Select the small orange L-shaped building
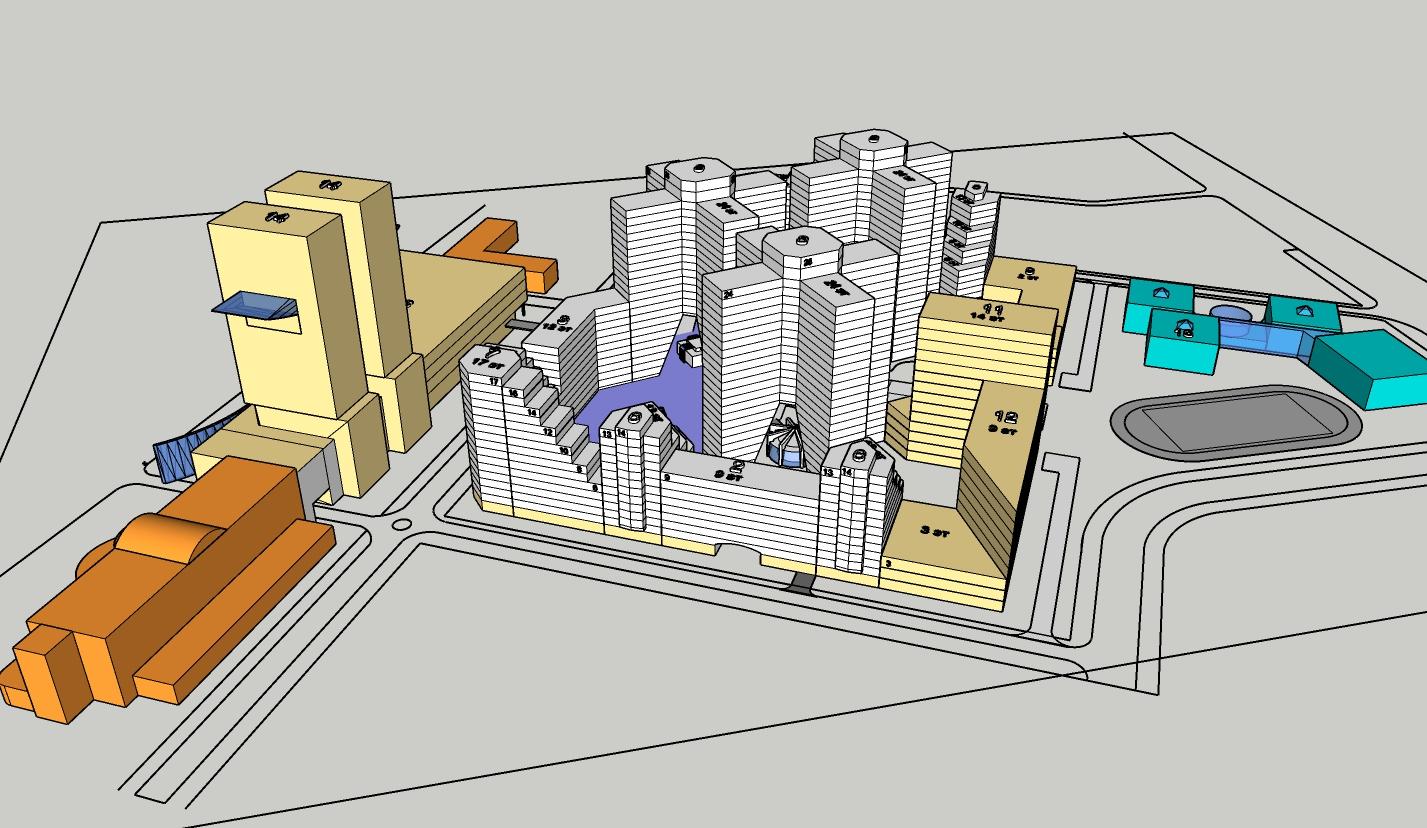 [502, 256]
